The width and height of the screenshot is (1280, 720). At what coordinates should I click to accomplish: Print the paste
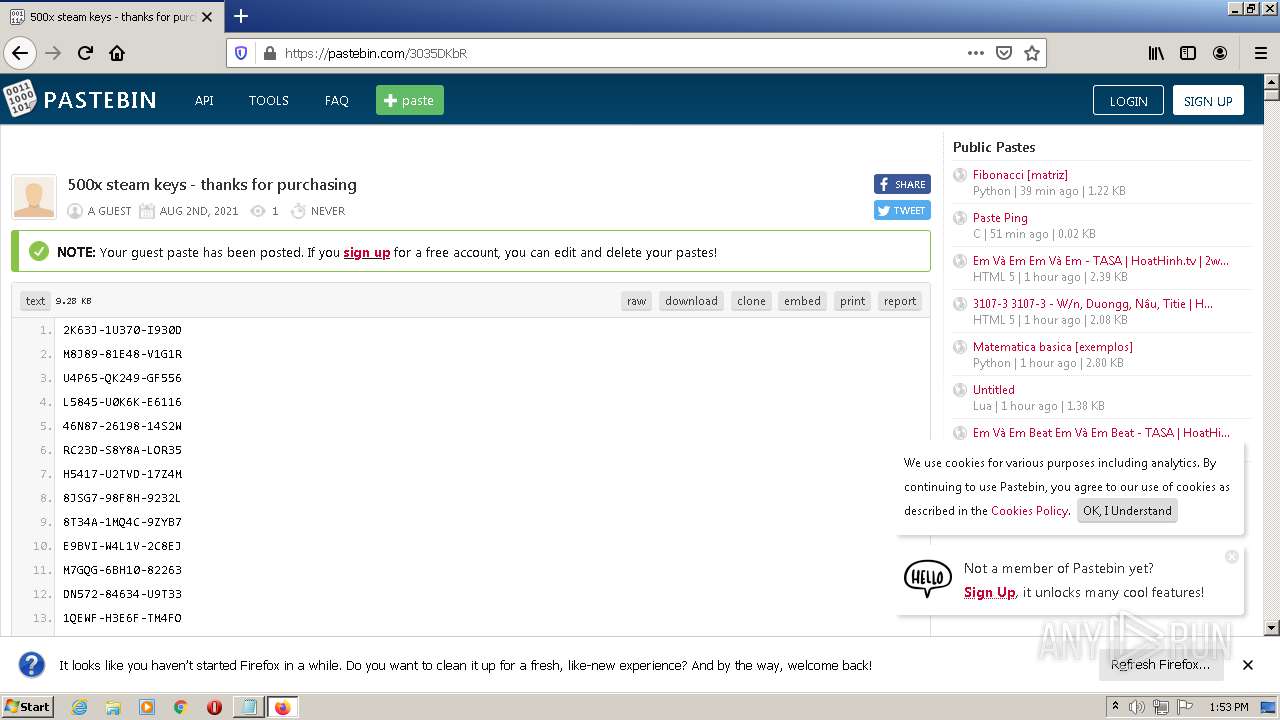pyautogui.click(x=852, y=301)
